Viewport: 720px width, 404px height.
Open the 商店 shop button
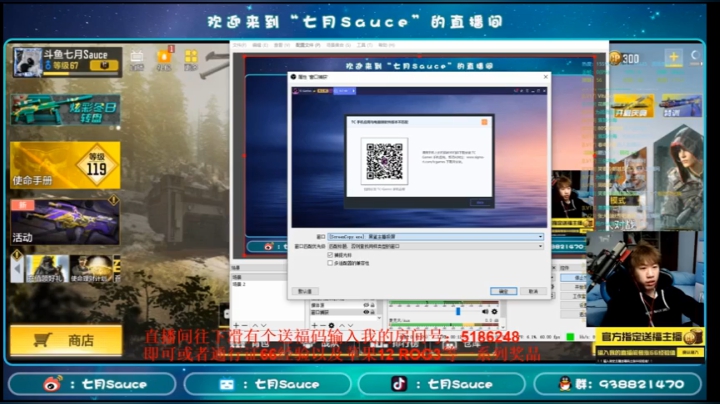pos(66,340)
